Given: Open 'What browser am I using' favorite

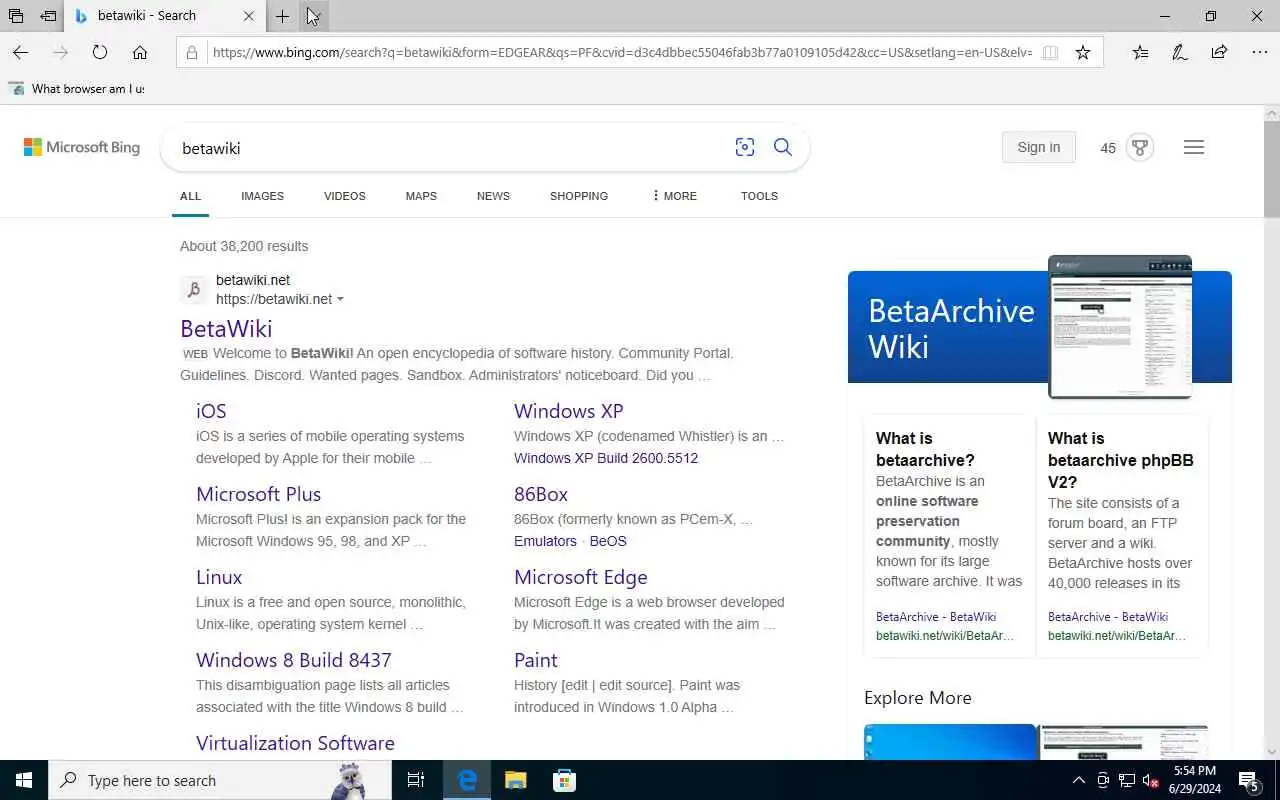Looking at the screenshot, I should point(77,89).
